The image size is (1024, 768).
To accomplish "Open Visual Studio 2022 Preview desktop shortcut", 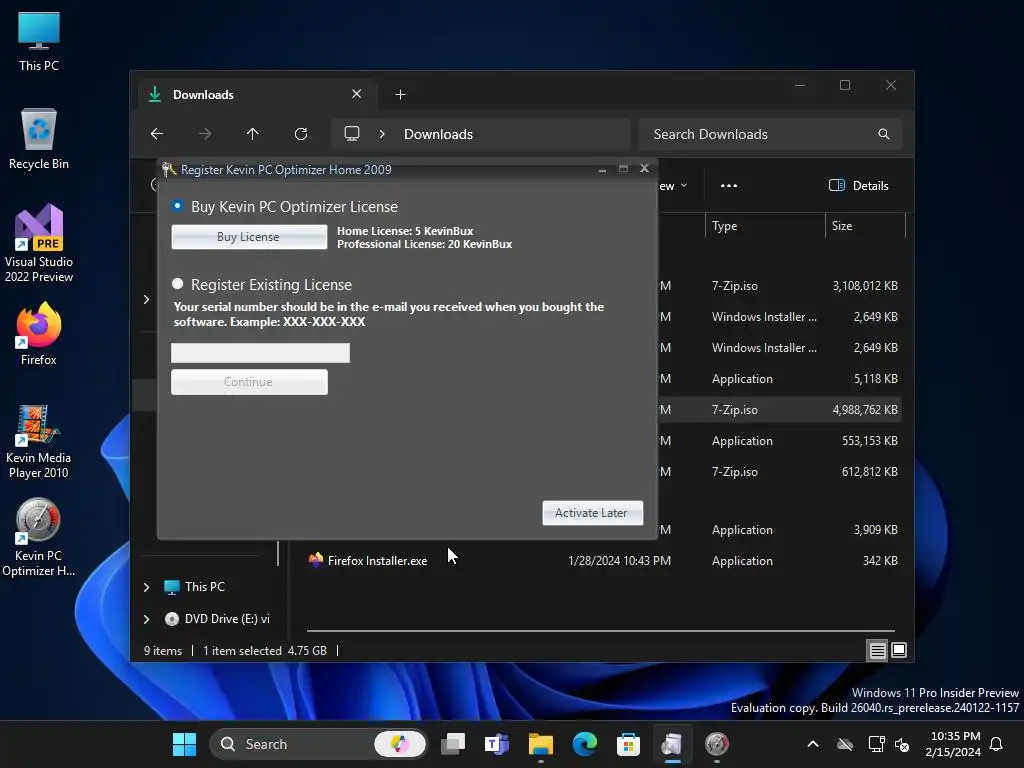I will 39,244.
